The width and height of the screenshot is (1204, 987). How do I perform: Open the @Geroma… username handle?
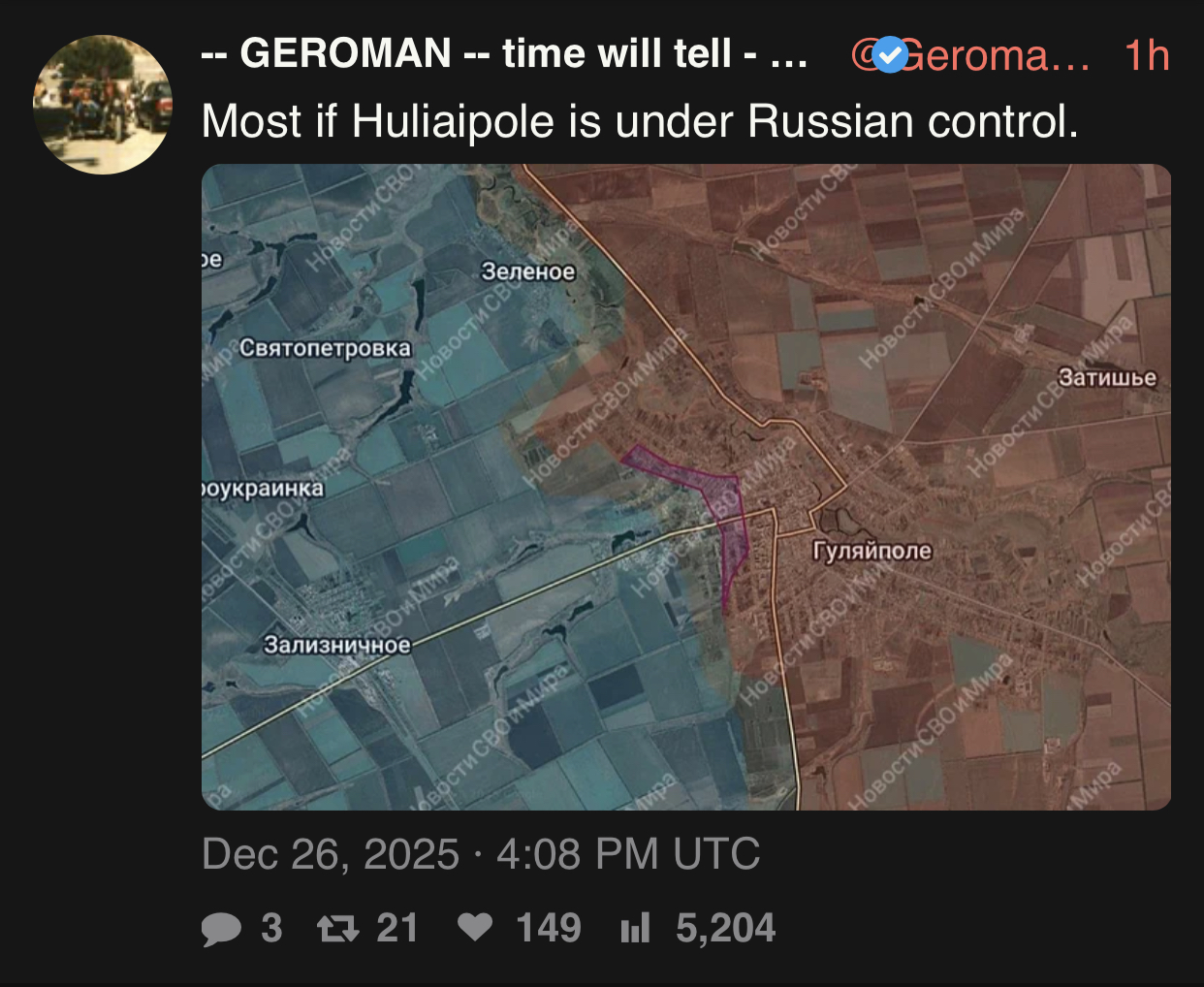[971, 55]
